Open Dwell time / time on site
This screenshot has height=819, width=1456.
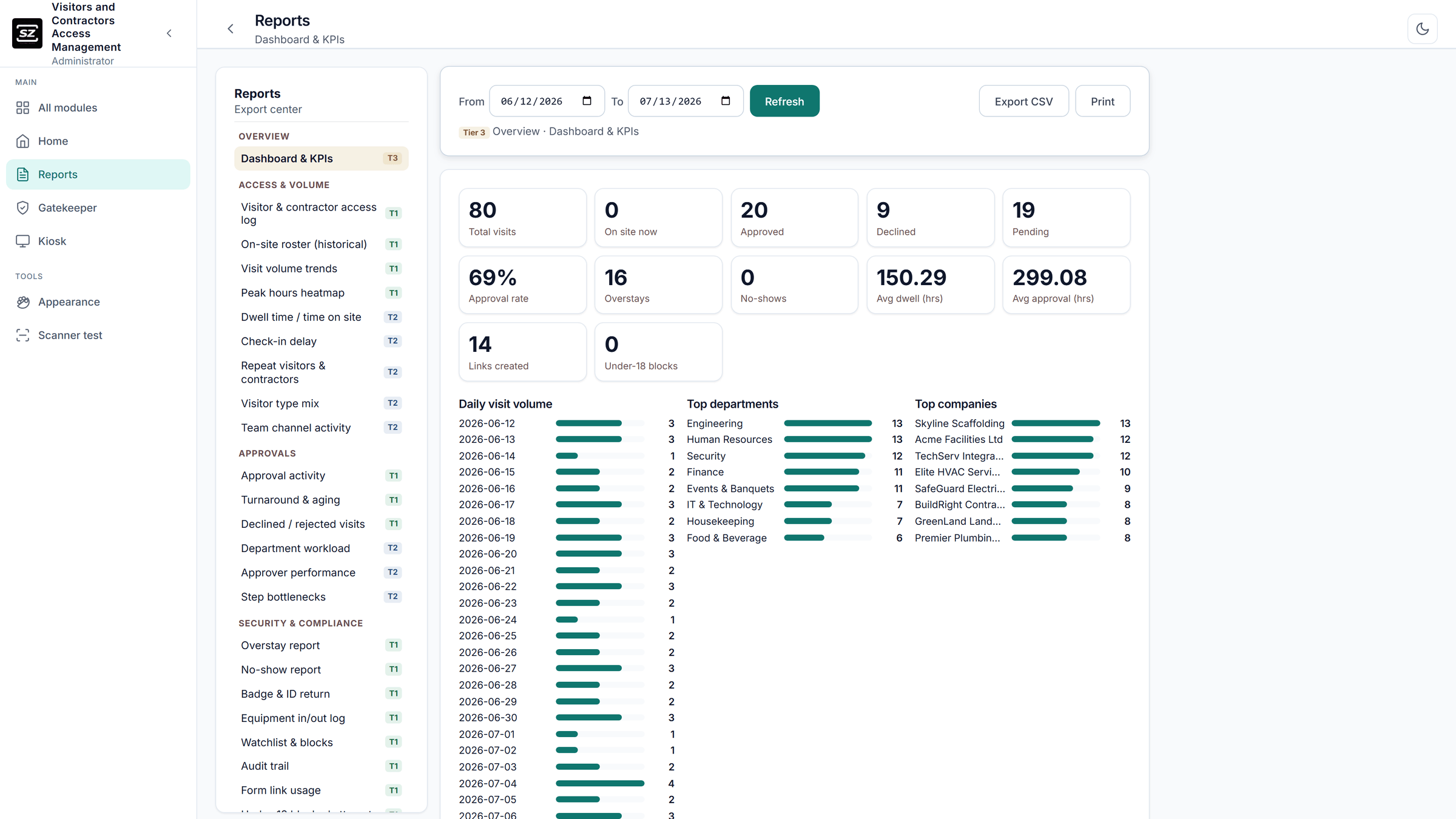(321, 317)
